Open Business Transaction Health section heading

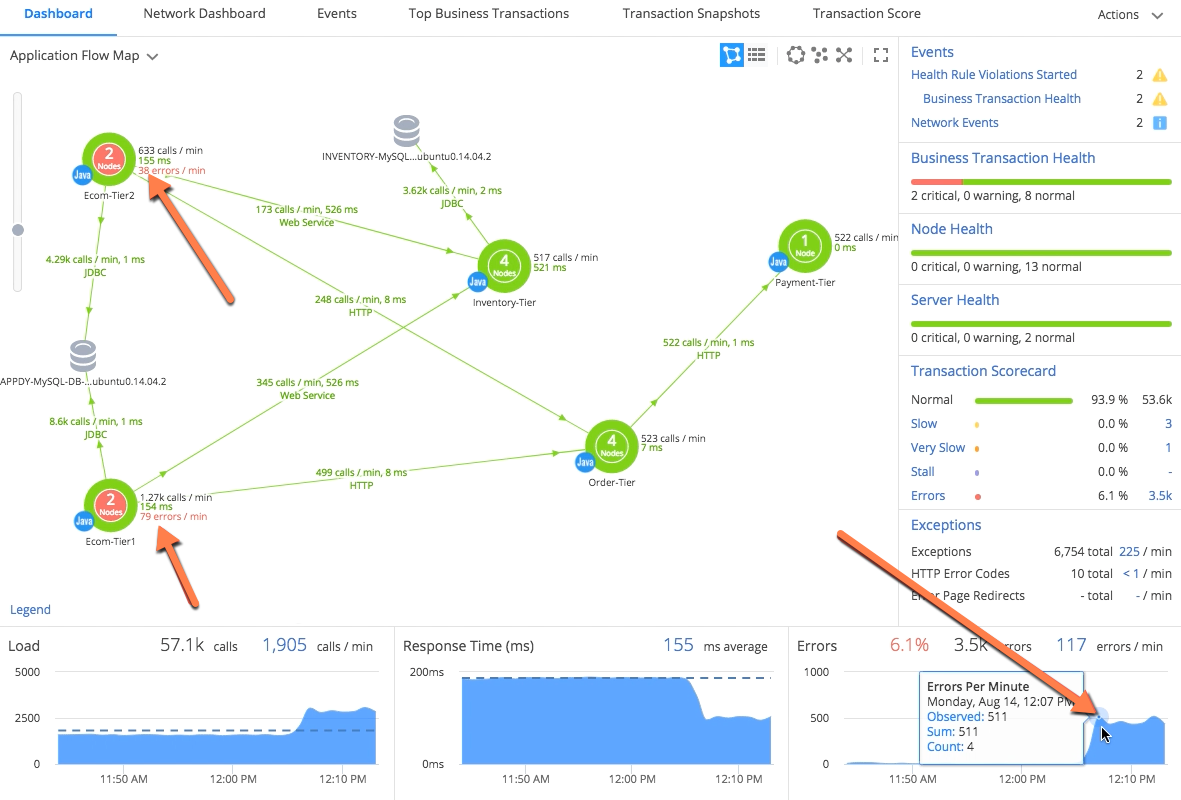coord(1002,158)
